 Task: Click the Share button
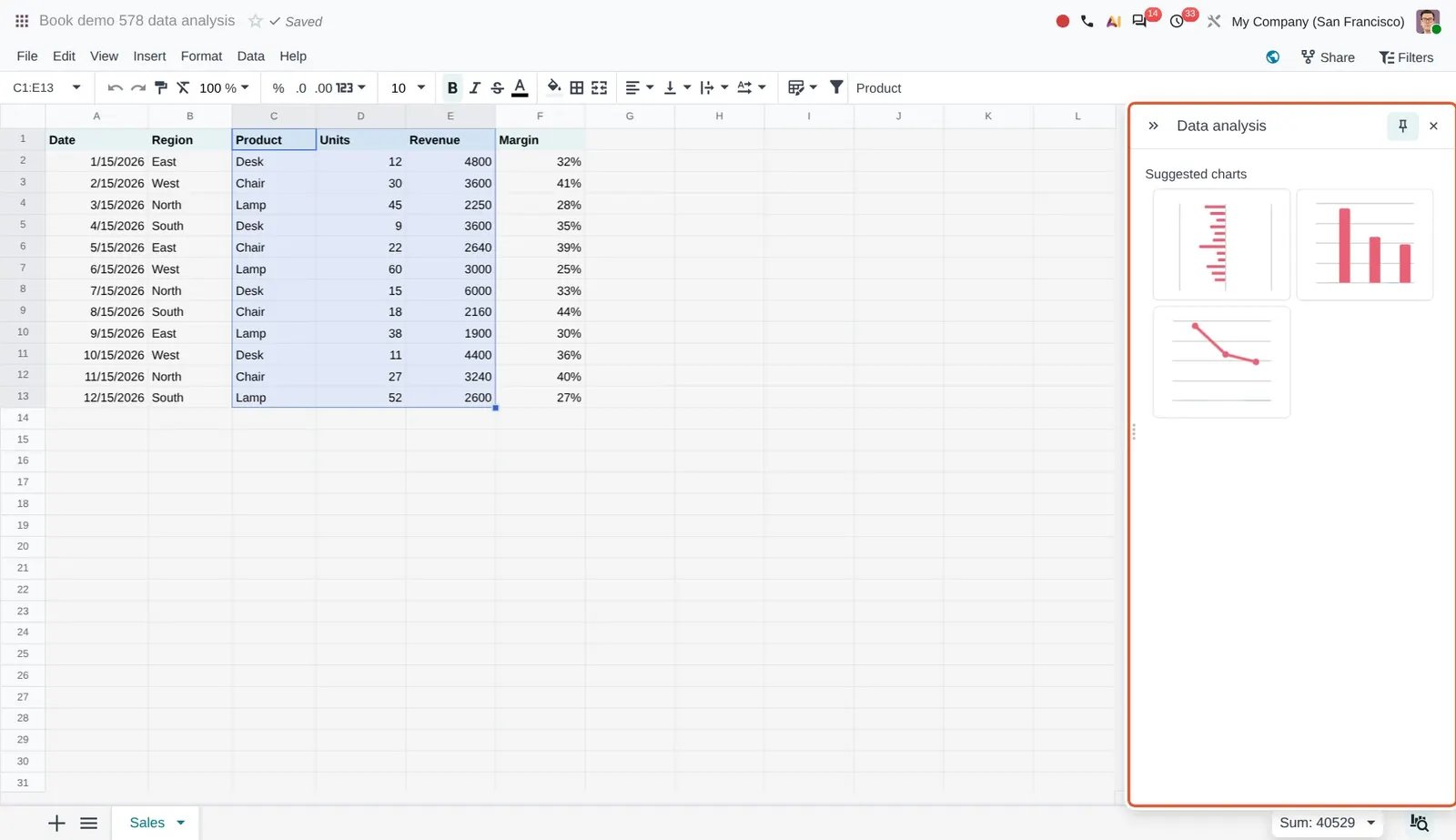pyautogui.click(x=1328, y=57)
